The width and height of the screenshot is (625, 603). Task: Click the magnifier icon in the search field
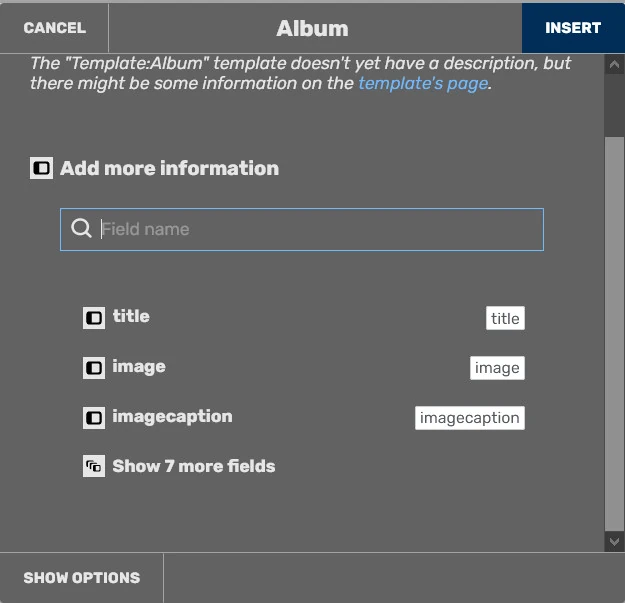click(x=82, y=229)
